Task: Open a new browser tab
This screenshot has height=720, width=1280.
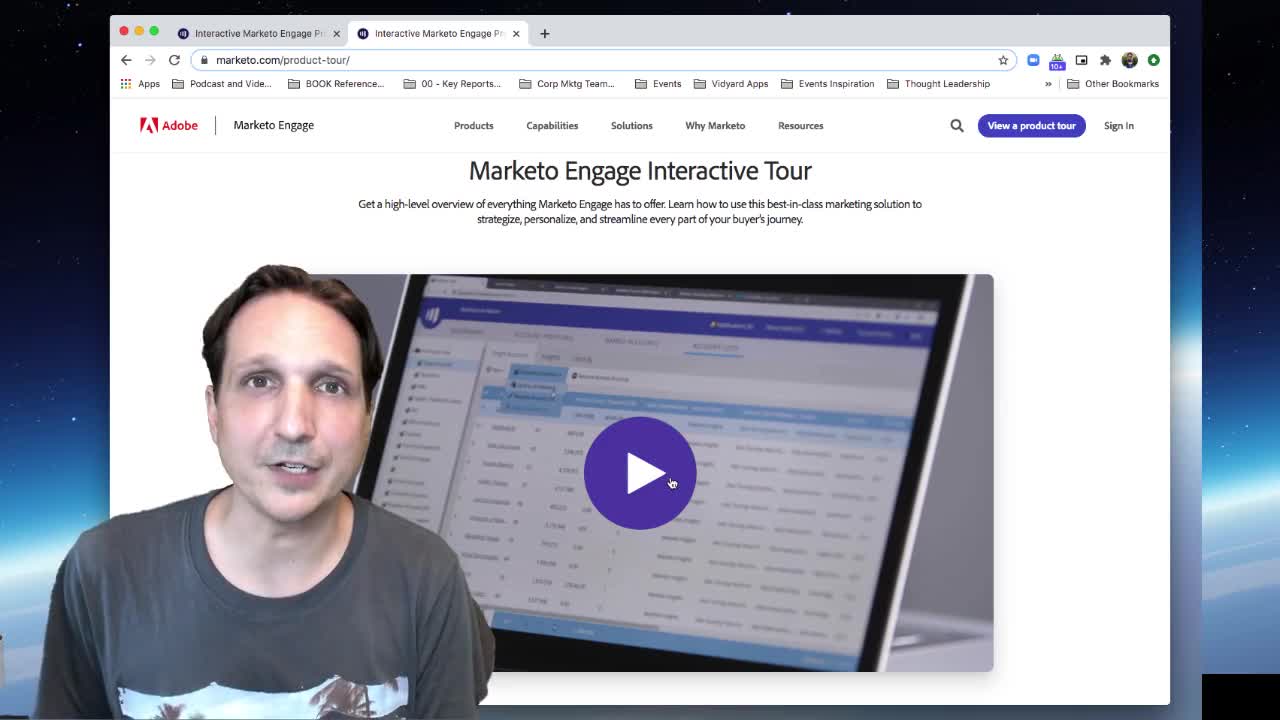Action: click(x=545, y=33)
